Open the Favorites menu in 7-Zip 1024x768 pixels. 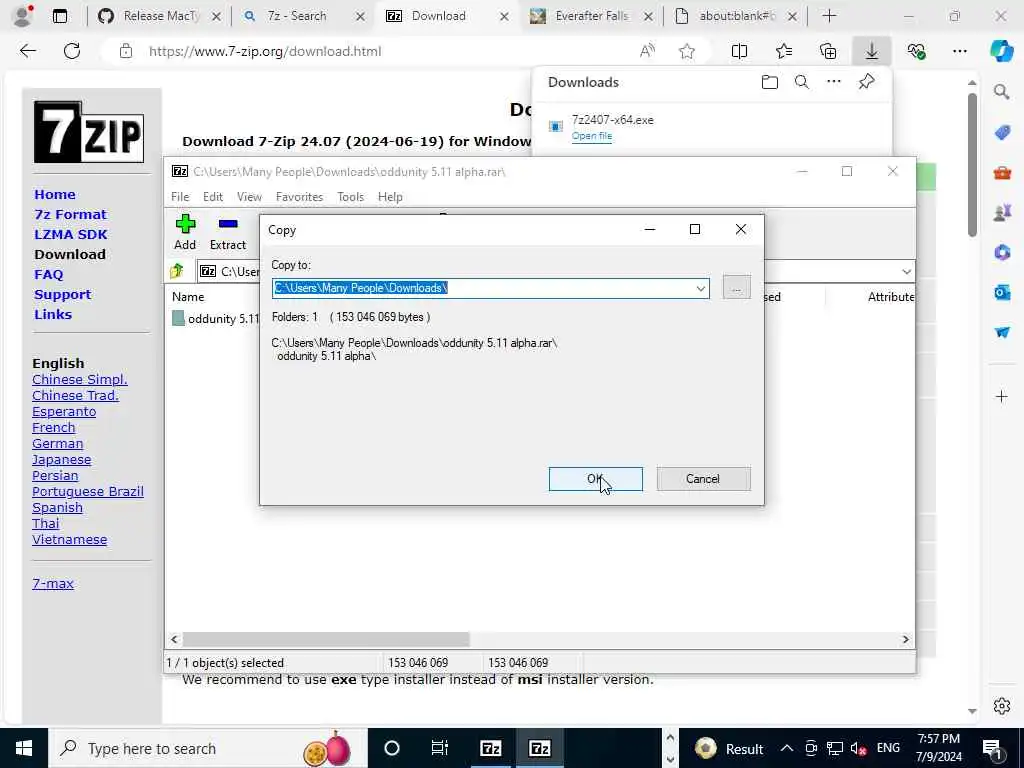coord(299,197)
